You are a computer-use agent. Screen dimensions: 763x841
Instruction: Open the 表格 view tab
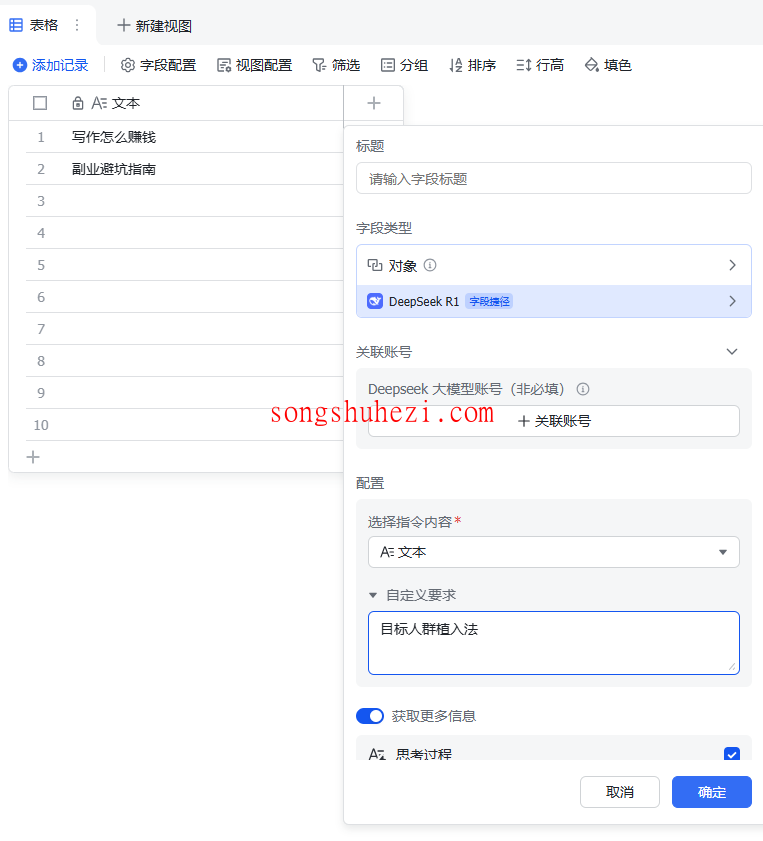(x=34, y=25)
